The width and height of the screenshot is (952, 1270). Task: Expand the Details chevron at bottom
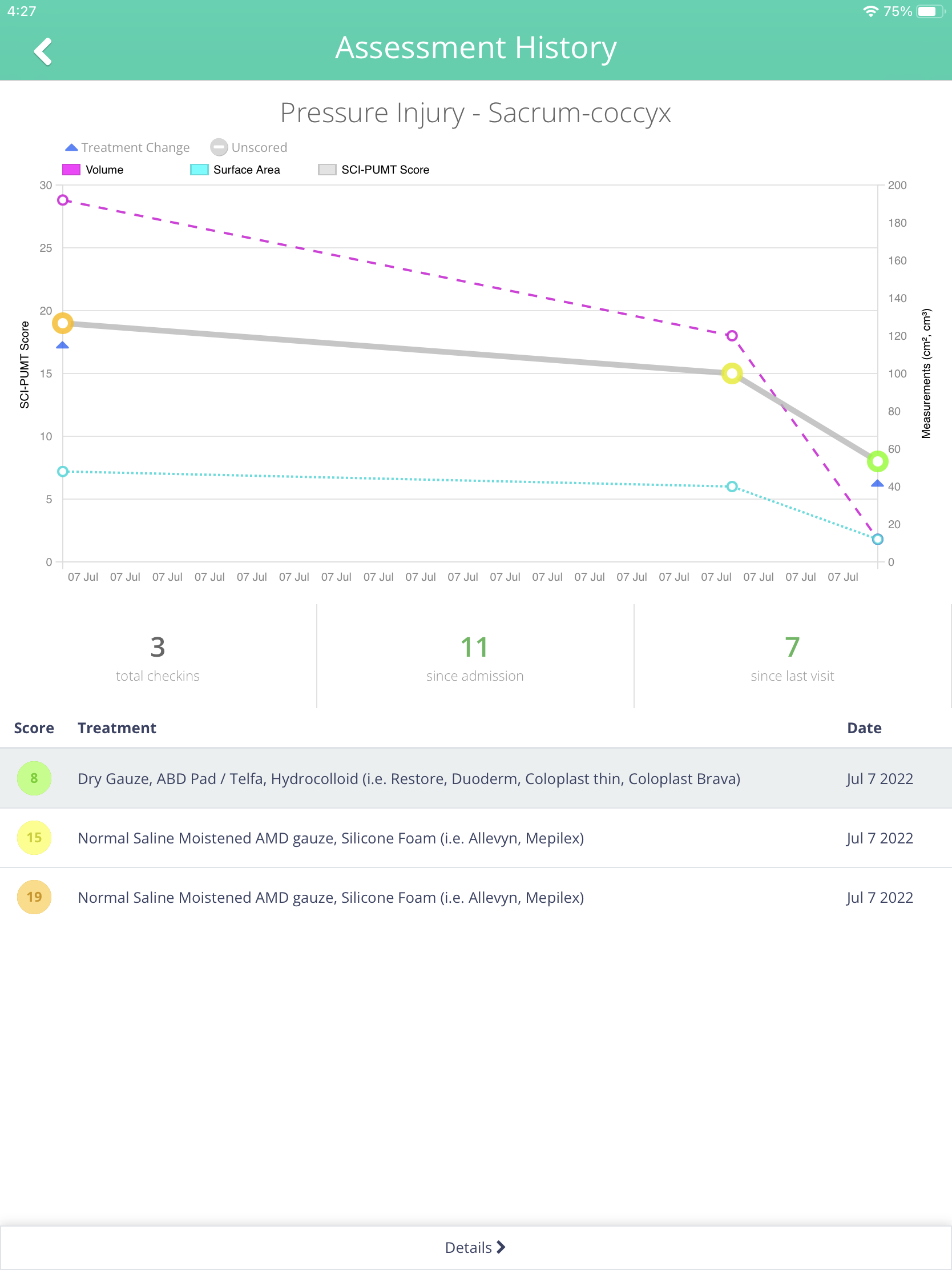click(475, 1247)
